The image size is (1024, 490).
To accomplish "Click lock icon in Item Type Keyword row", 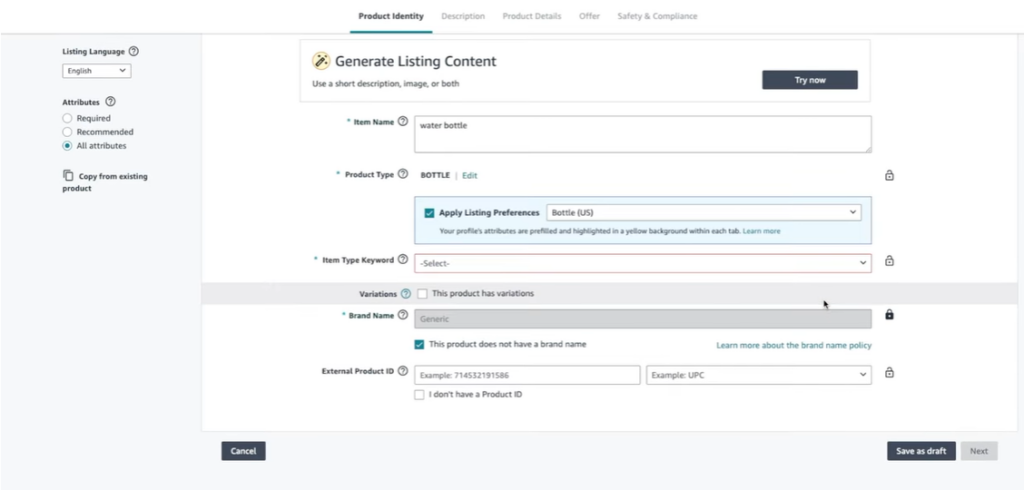I will [x=889, y=261].
